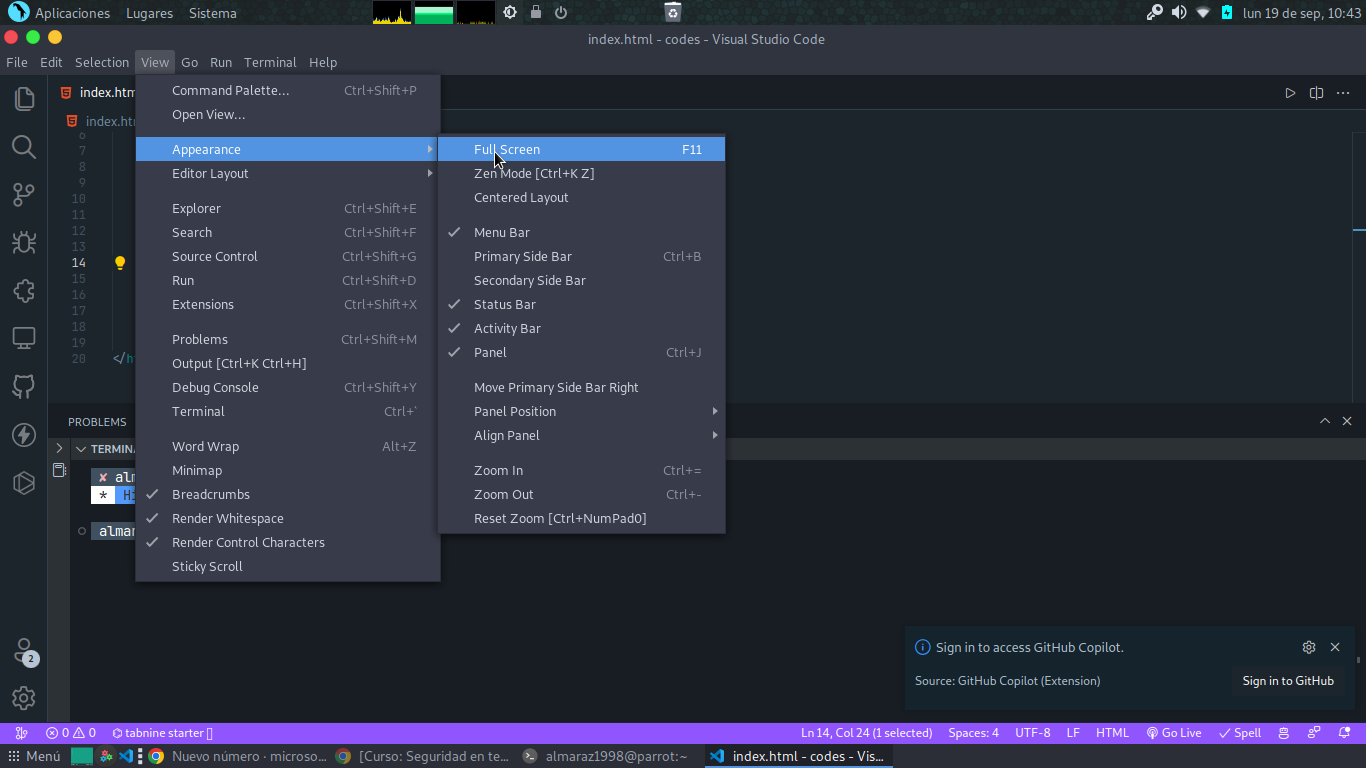Screen dimensions: 1366x768
Task: Uncheck Render Whitespace in the View menu
Action: click(227, 518)
